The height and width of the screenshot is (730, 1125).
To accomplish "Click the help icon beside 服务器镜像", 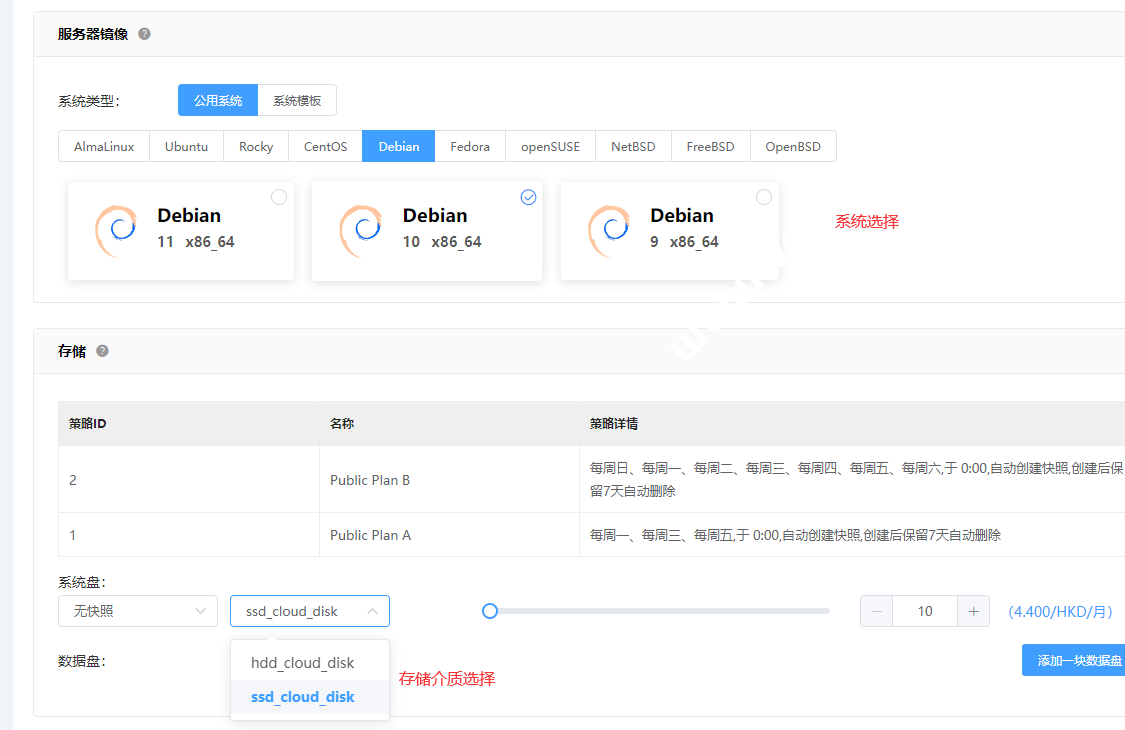I will click(x=145, y=34).
